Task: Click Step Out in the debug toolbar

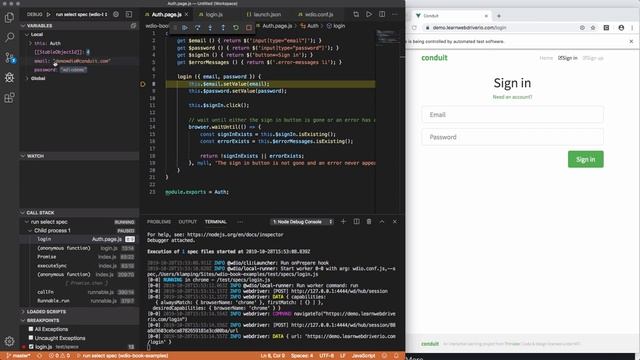Action: coord(223,28)
